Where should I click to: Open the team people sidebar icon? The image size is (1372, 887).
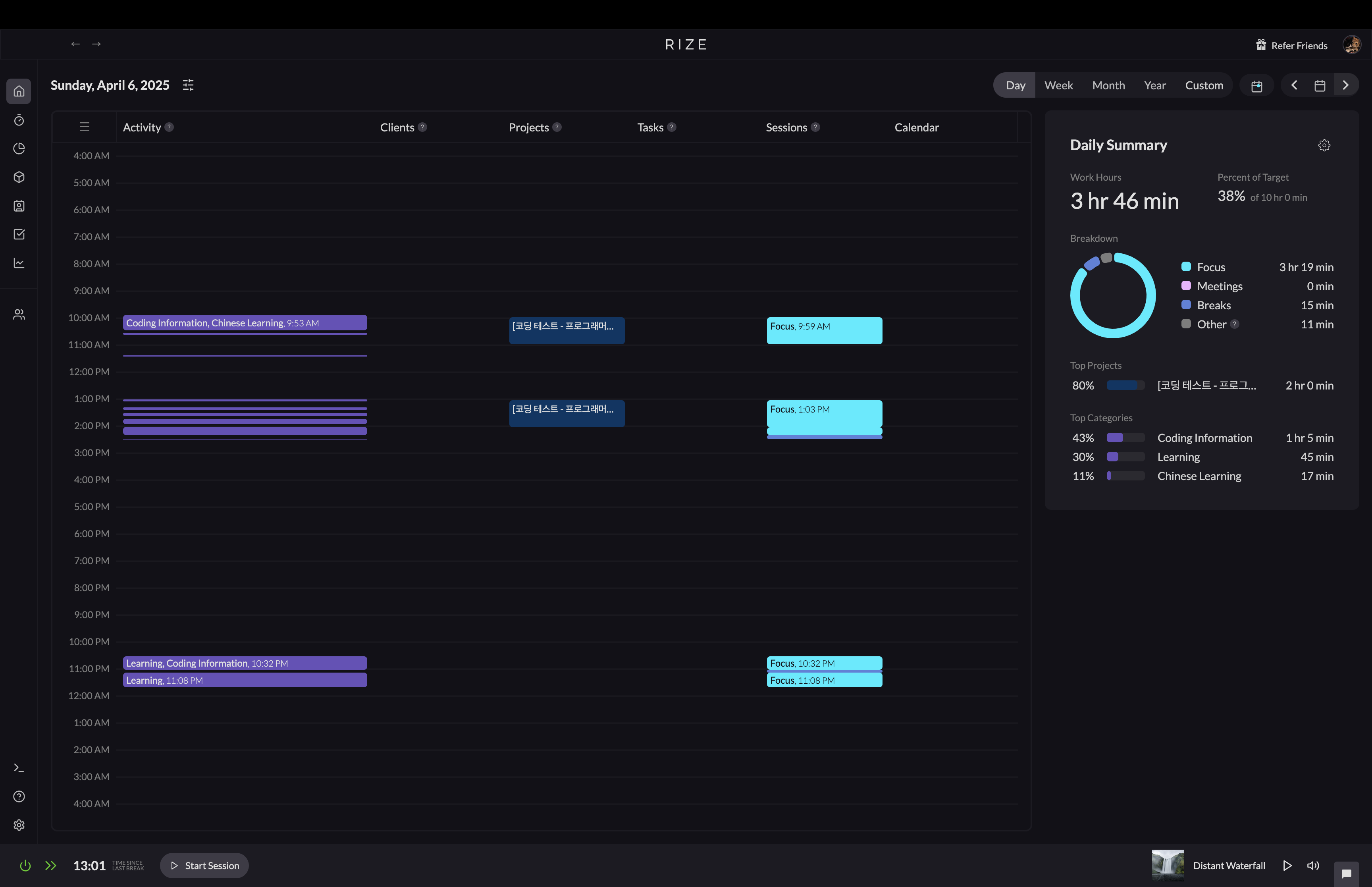(x=19, y=314)
